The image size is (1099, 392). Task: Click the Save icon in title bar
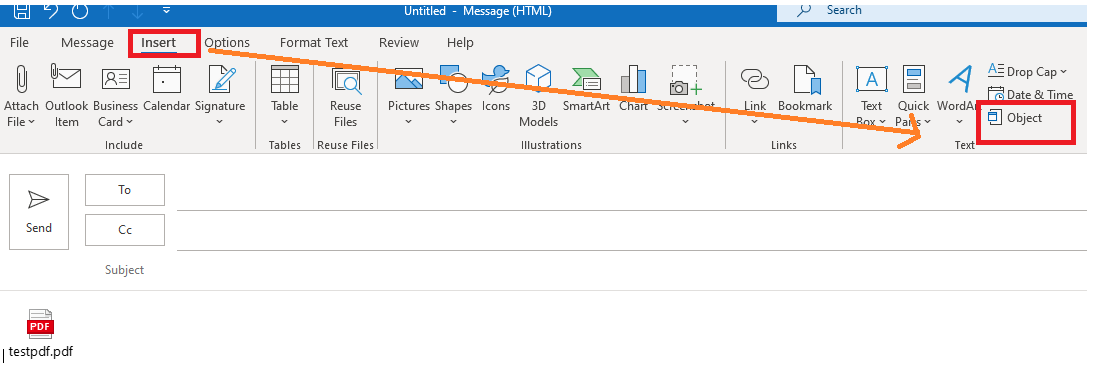coord(22,10)
